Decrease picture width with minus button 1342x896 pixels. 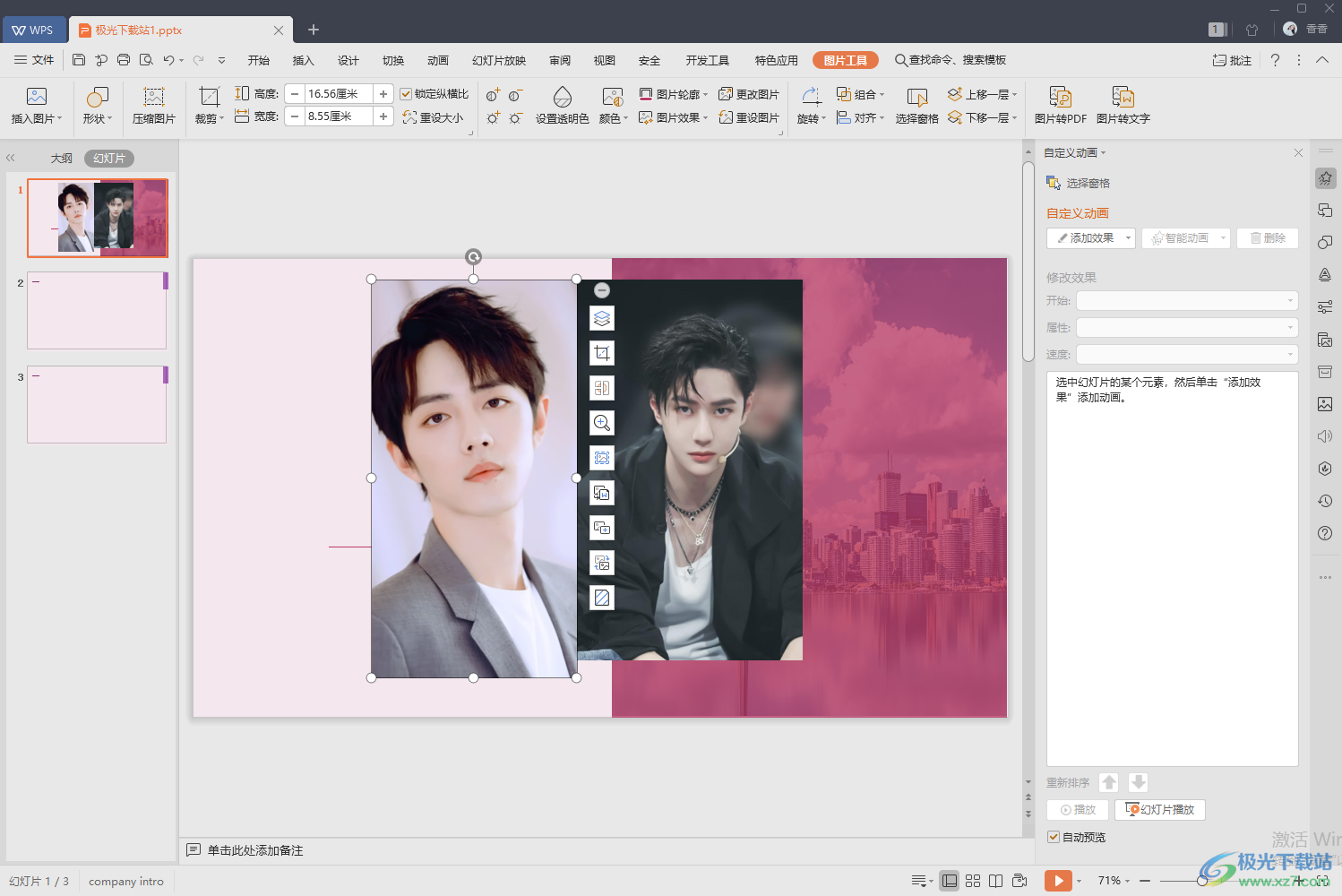[x=295, y=116]
